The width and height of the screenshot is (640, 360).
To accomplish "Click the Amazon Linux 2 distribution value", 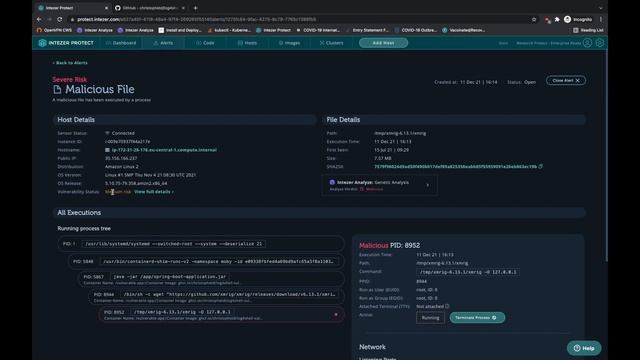I will [122, 167].
